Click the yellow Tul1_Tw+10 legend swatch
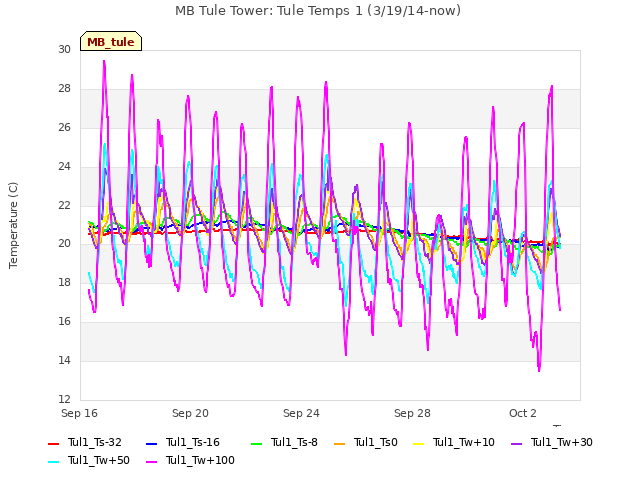The height and width of the screenshot is (480, 640). (419, 443)
